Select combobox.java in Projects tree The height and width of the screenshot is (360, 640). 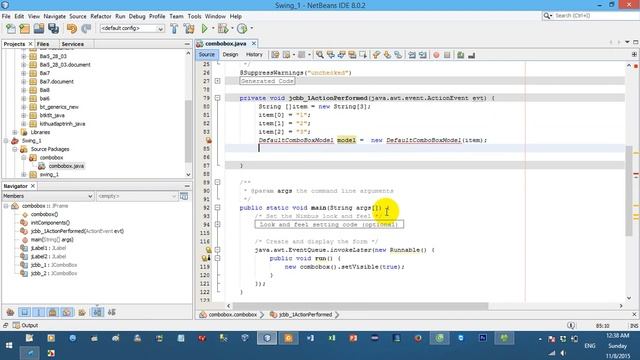coord(61,166)
